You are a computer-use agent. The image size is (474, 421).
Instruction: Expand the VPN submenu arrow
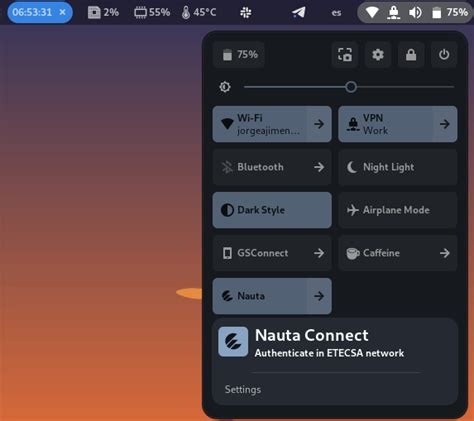click(445, 124)
